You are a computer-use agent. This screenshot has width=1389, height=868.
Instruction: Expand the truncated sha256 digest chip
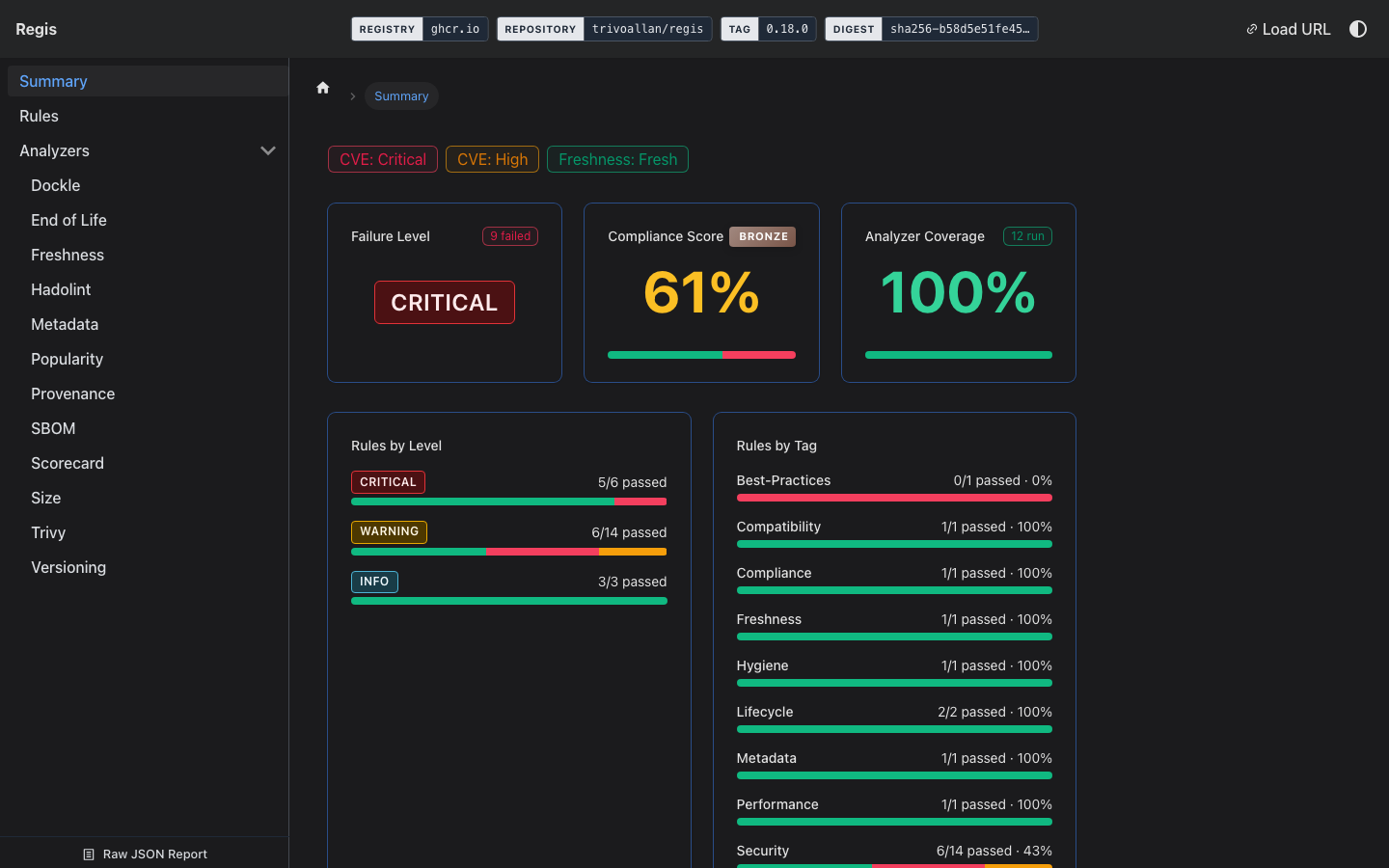pos(959,29)
